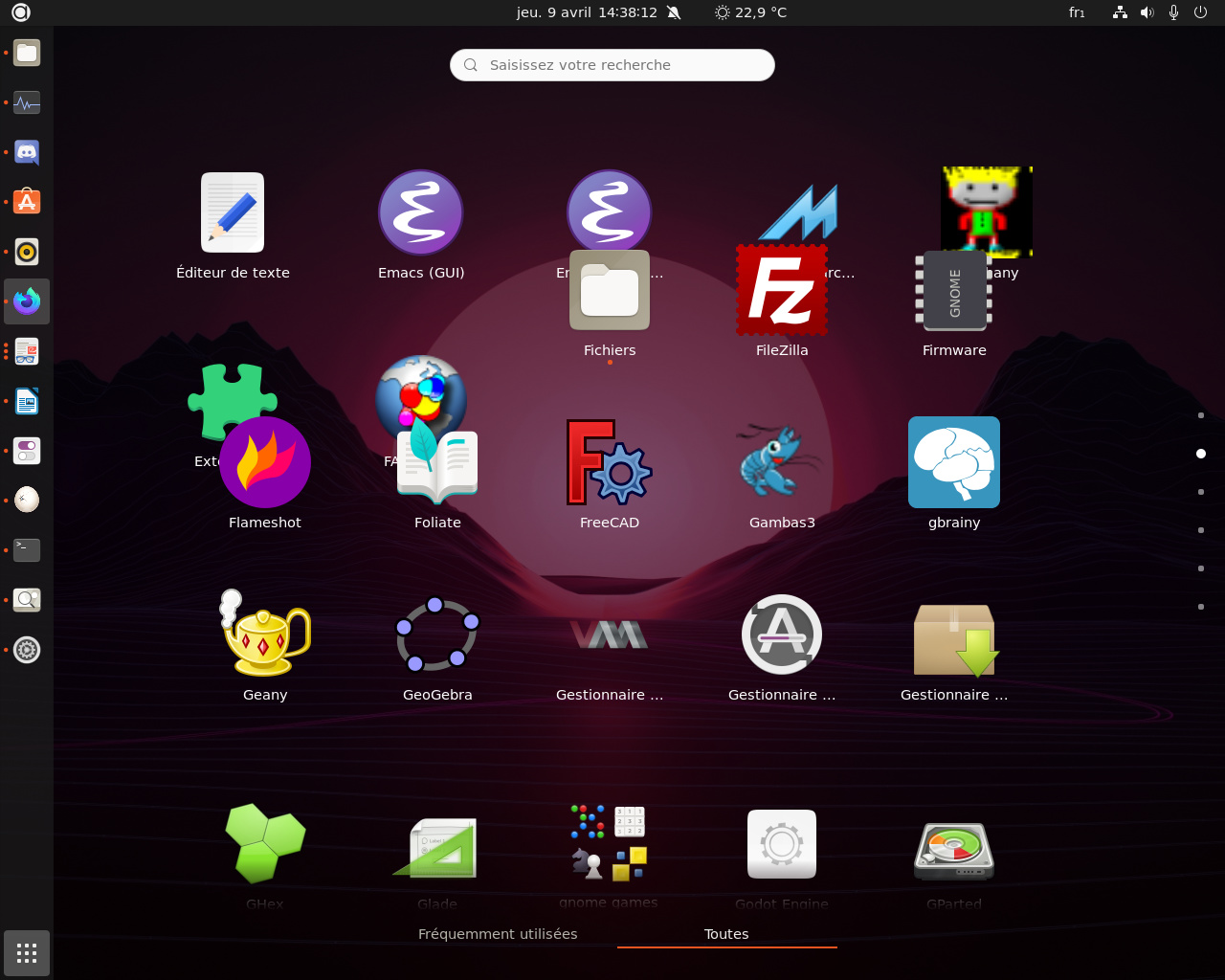
Task: Click the Saisissez votre recherche search field
Action: point(612,64)
